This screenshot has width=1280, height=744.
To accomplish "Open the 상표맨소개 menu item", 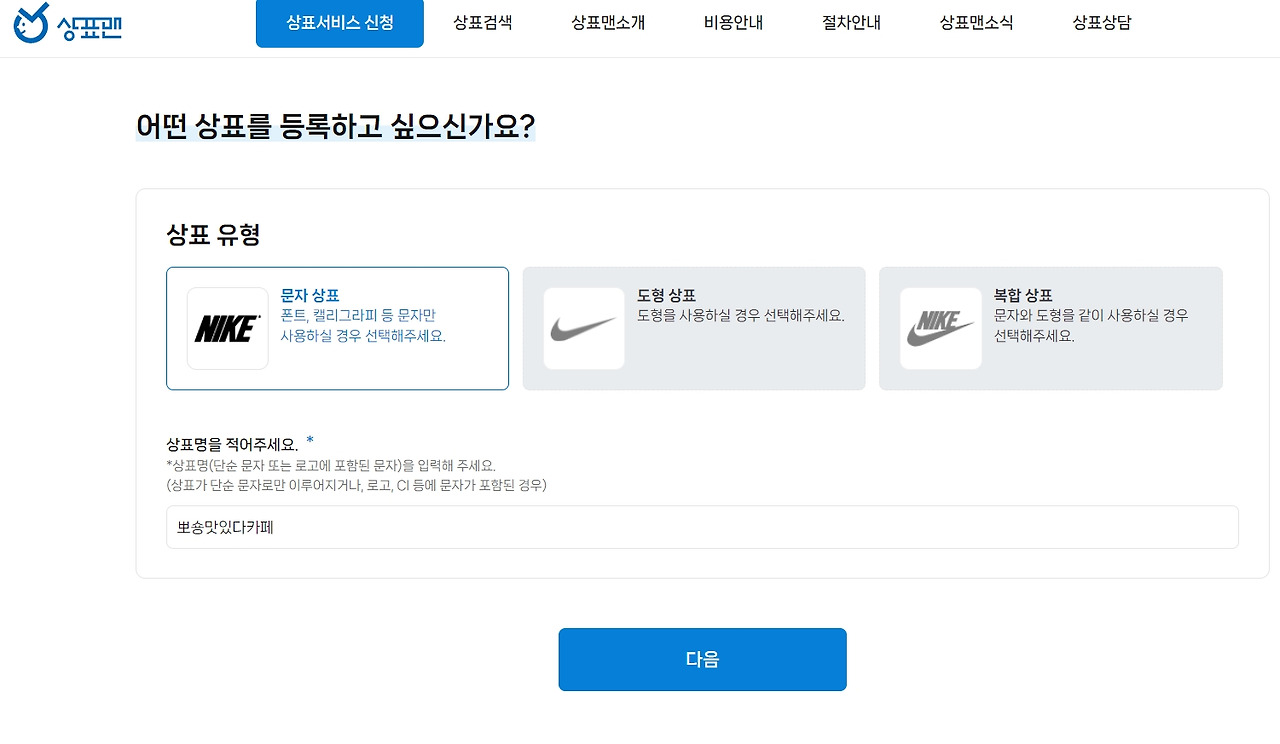I will pyautogui.click(x=608, y=23).
